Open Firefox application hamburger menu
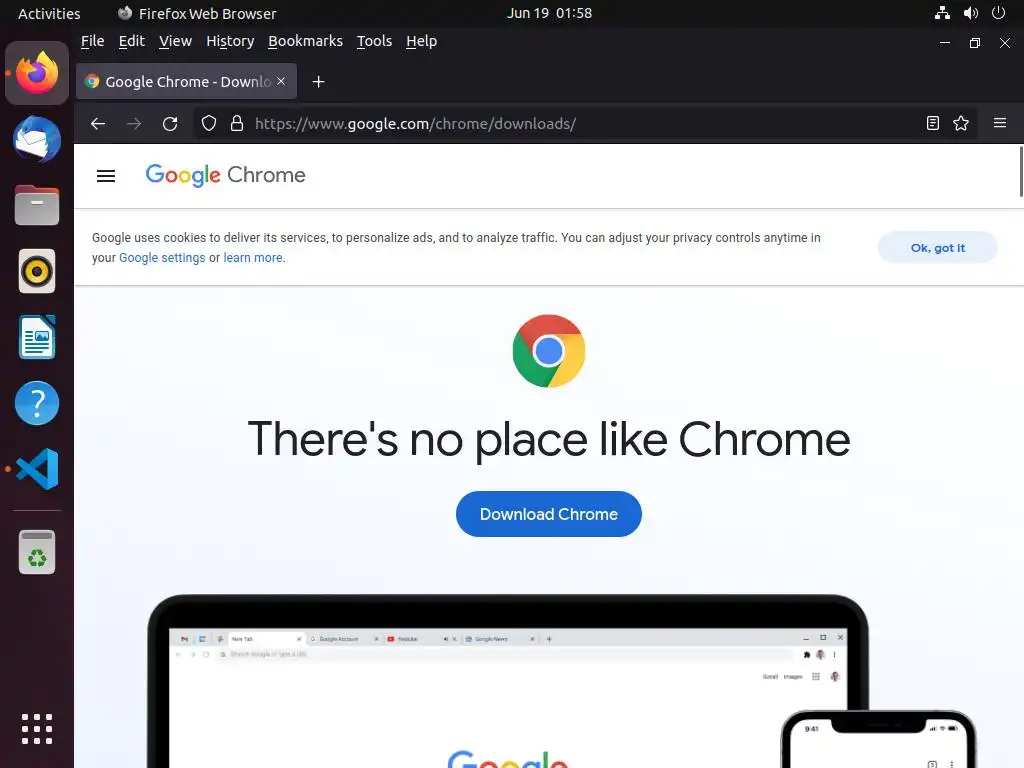Viewport: 1024px width, 768px height. (999, 123)
